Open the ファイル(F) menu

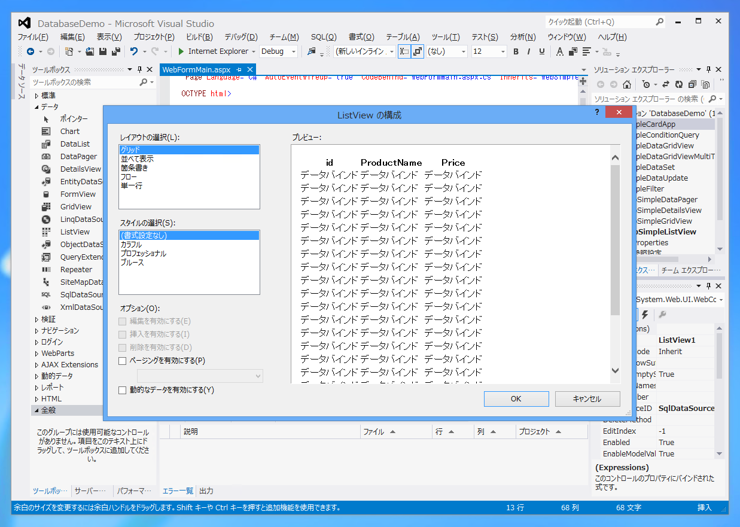tap(33, 37)
